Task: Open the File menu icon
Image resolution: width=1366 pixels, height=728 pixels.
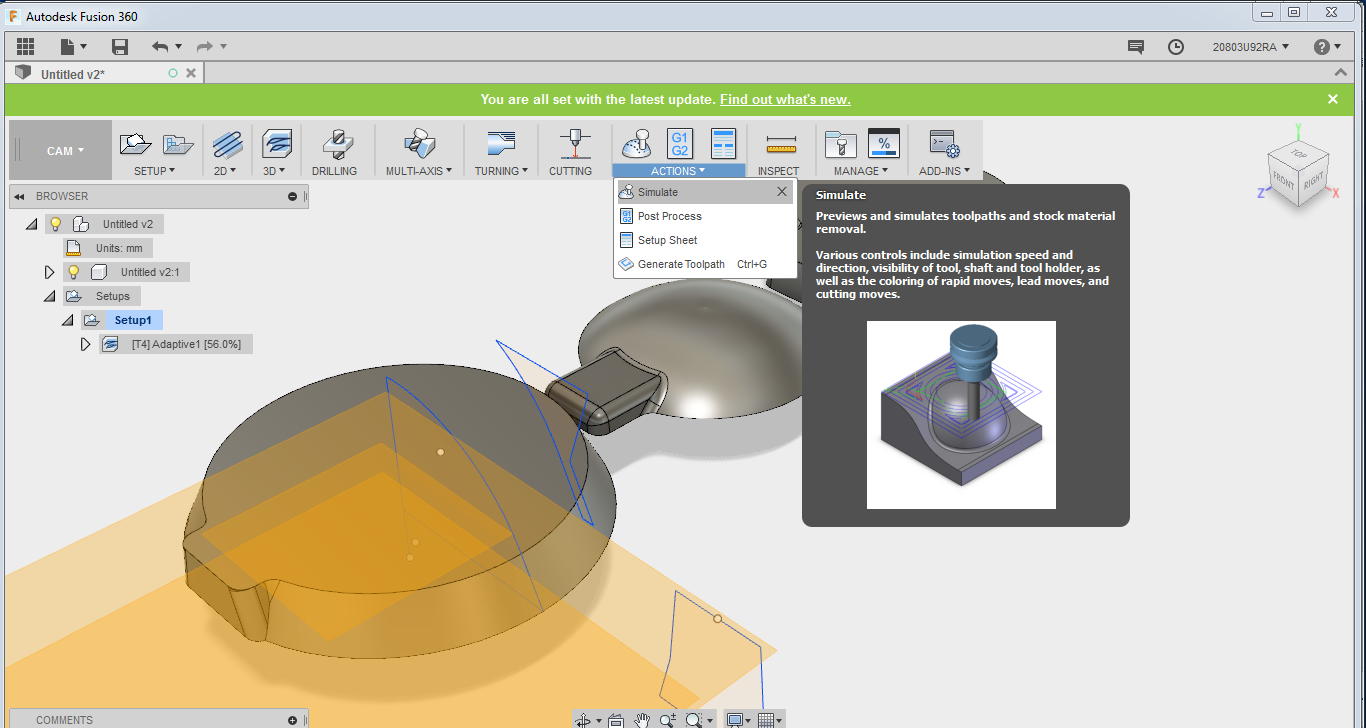Action: coord(74,47)
